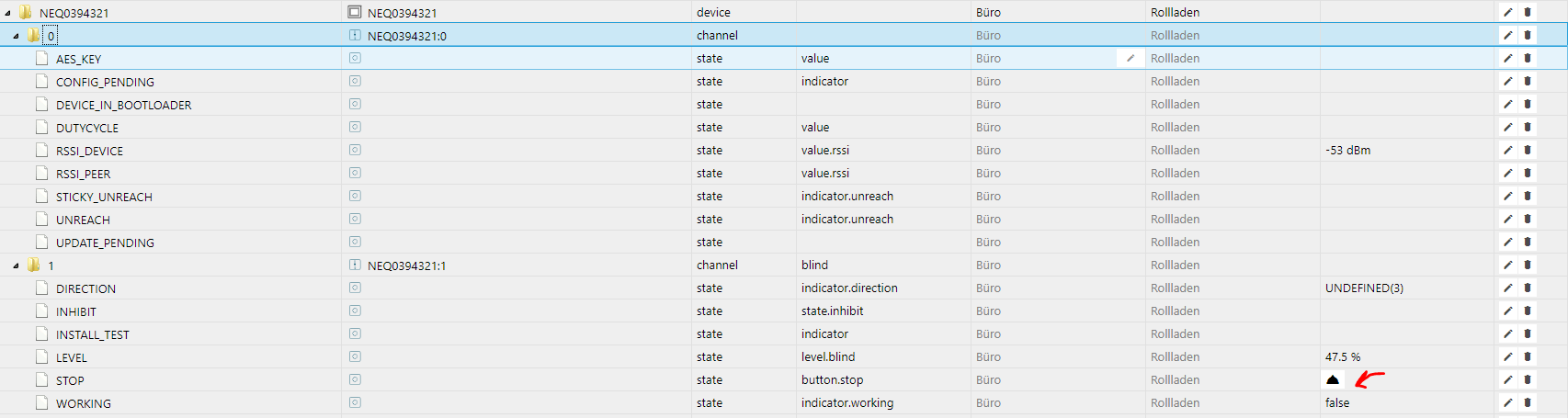Select the STICKY_UNREACH state row

point(104,197)
